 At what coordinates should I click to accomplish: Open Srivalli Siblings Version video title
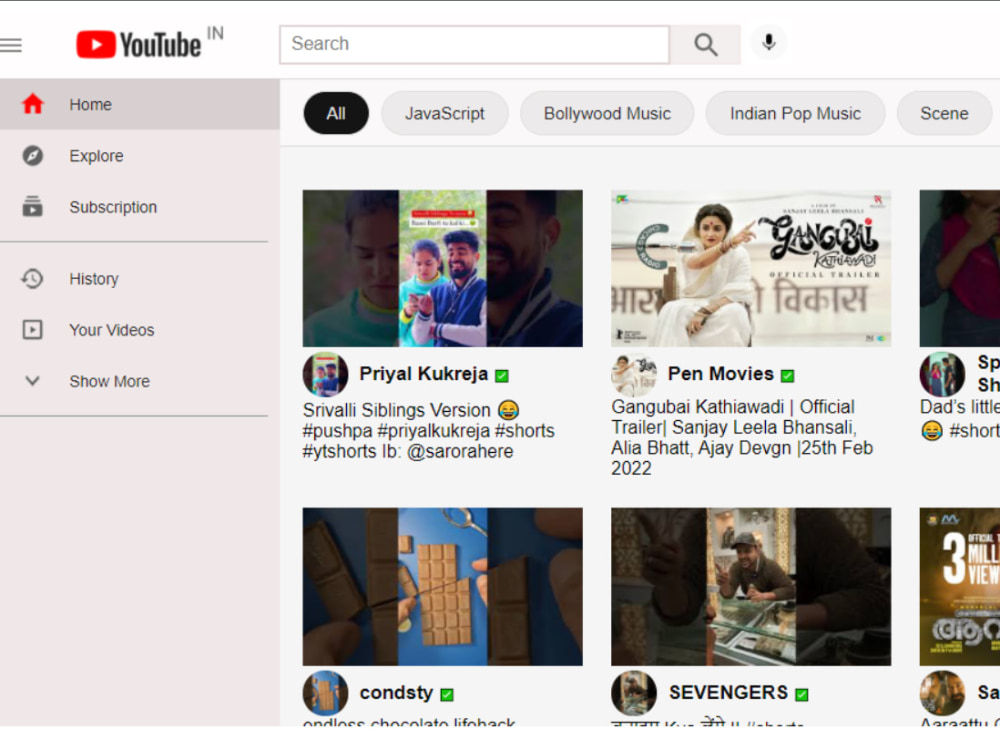coord(429,430)
